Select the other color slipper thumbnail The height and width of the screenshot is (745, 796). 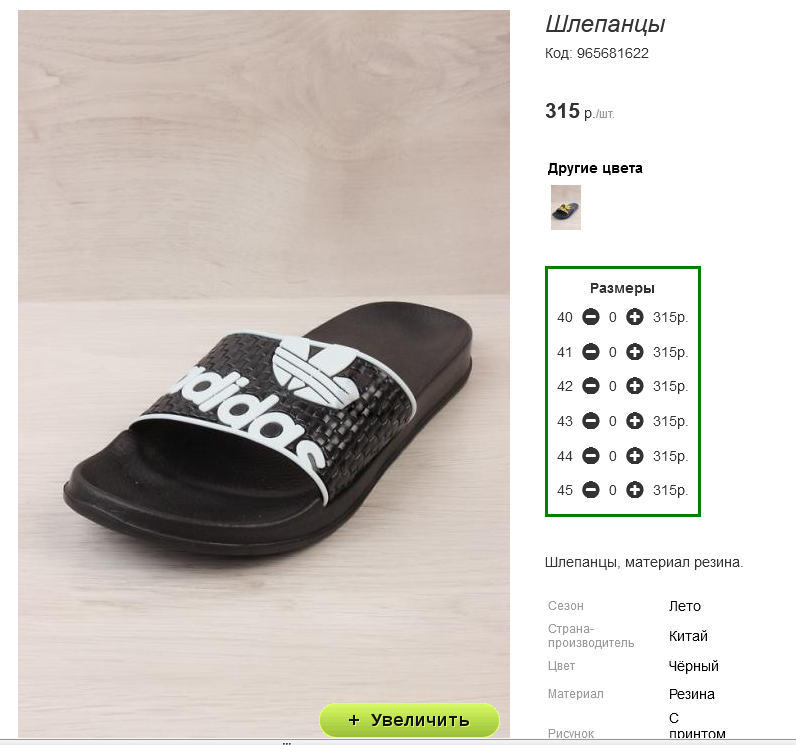click(566, 207)
